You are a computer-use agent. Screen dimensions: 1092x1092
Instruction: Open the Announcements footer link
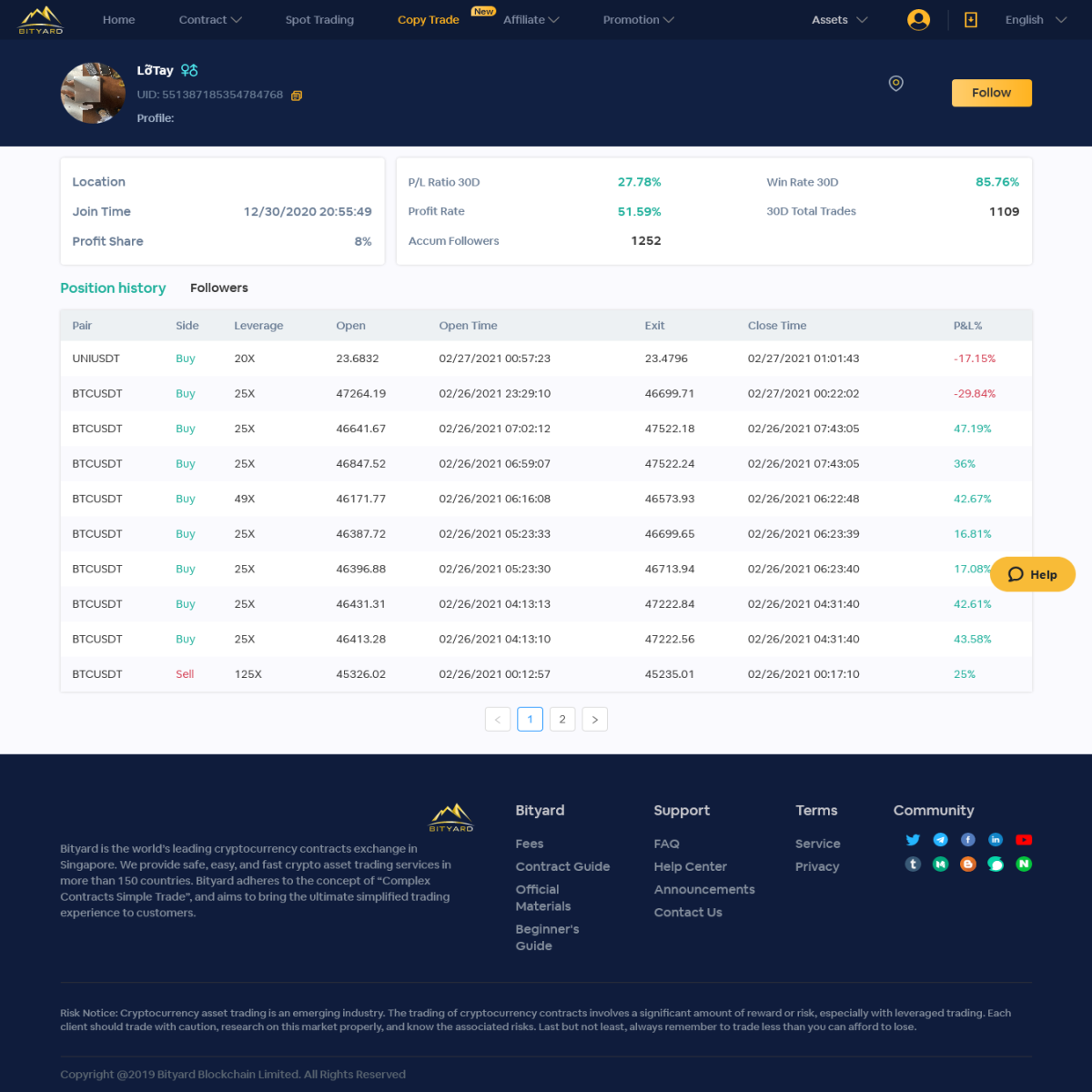(x=704, y=889)
